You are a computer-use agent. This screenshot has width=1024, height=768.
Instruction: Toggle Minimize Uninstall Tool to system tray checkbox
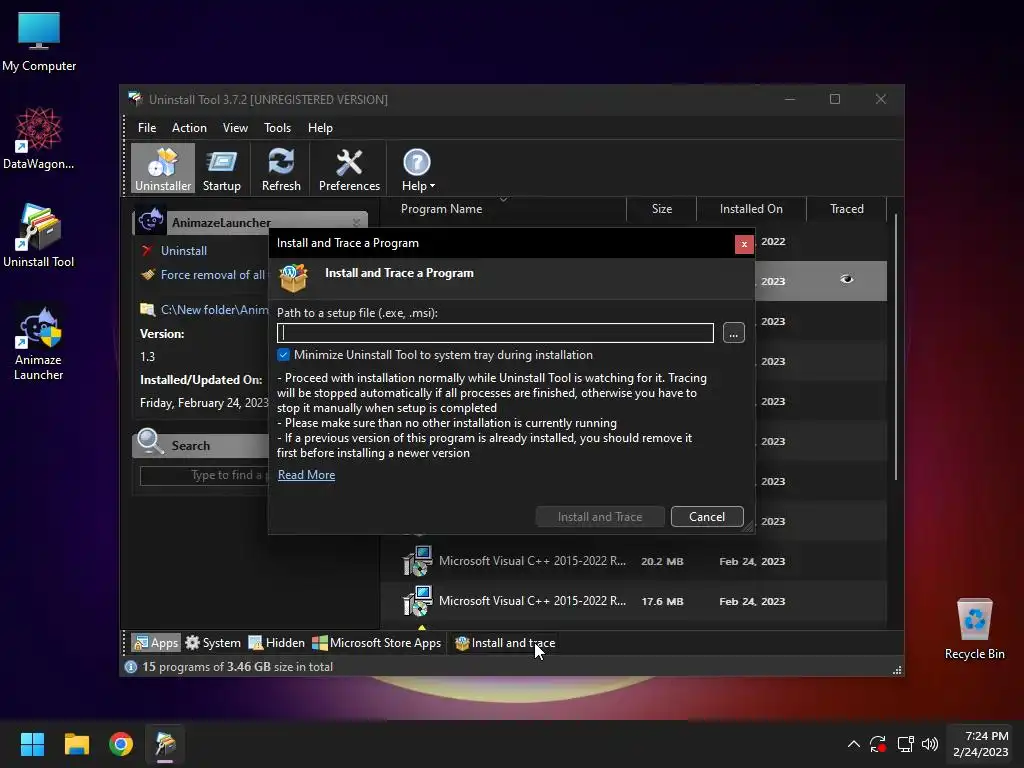pos(283,355)
